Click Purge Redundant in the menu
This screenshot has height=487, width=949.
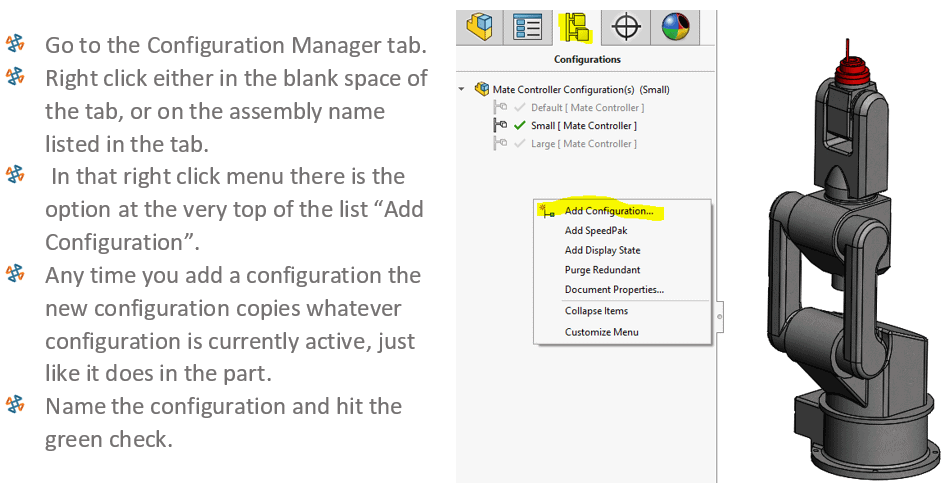[602, 270]
